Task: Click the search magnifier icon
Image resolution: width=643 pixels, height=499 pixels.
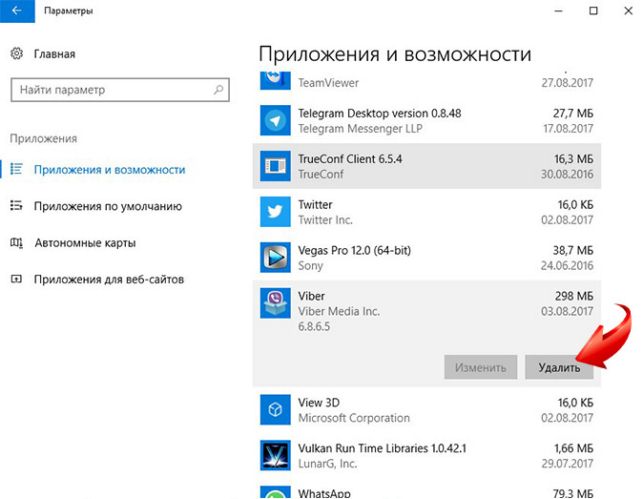Action: tap(219, 89)
